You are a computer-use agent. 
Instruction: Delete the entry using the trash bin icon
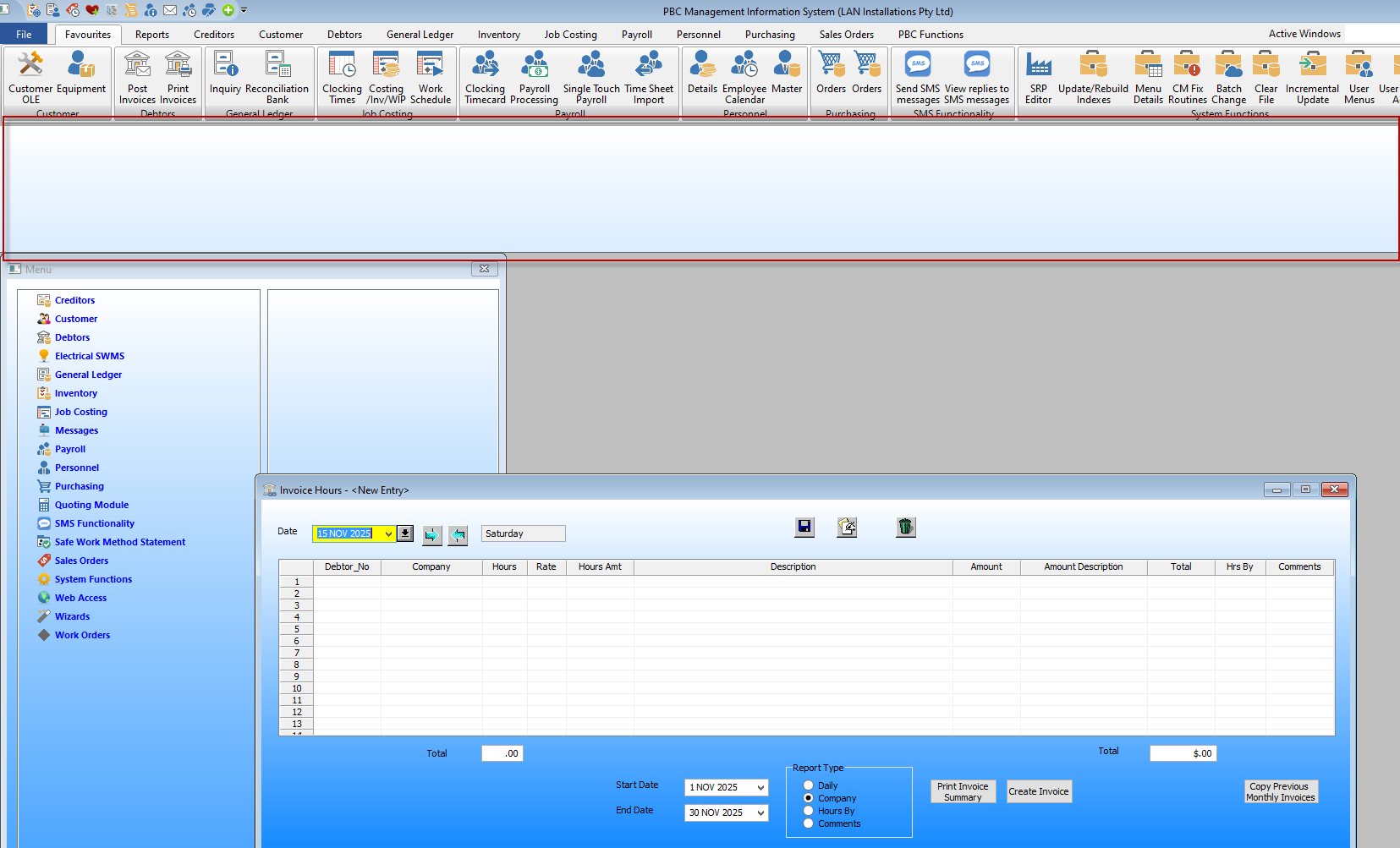point(905,527)
